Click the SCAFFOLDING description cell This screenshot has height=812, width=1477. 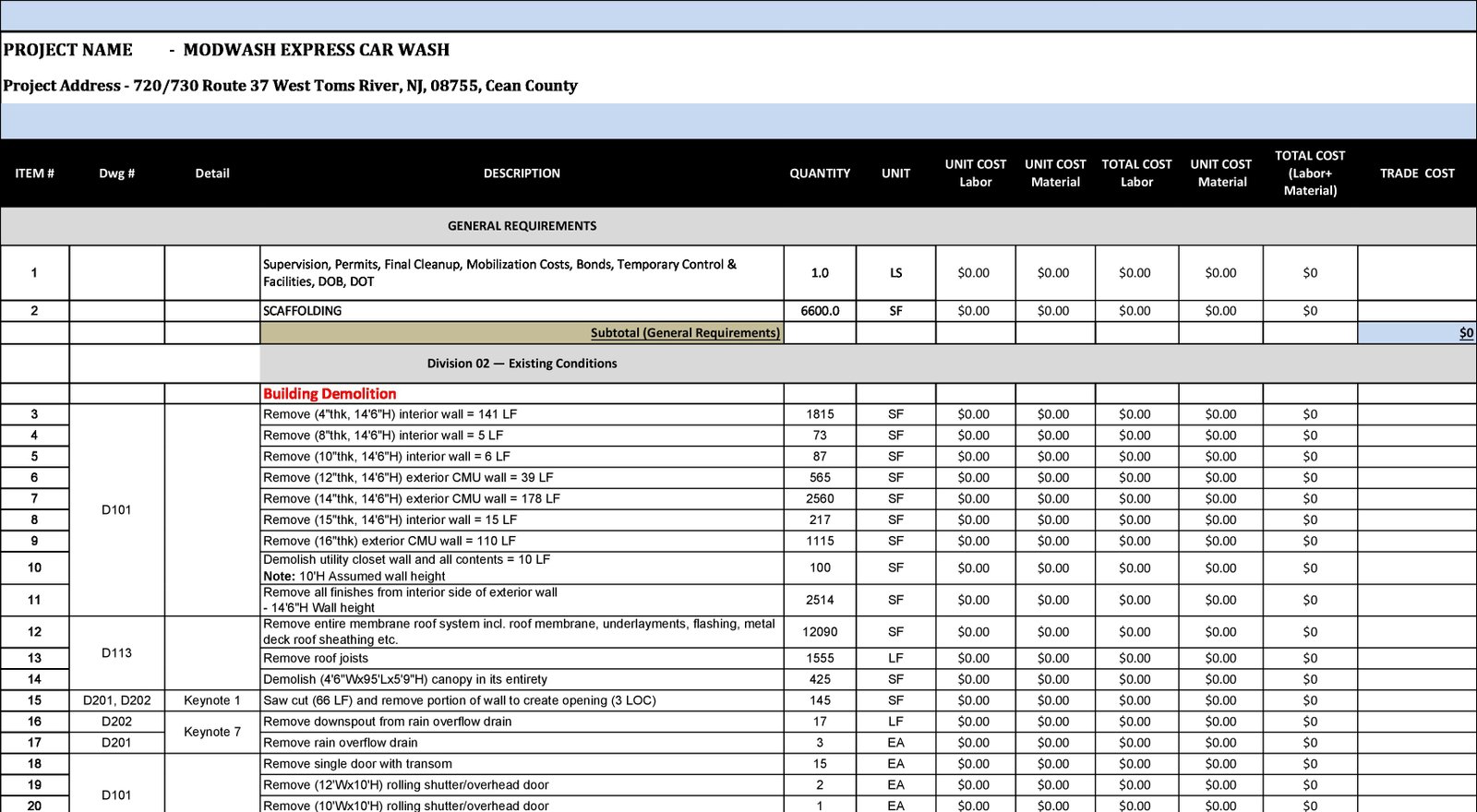[522, 311]
